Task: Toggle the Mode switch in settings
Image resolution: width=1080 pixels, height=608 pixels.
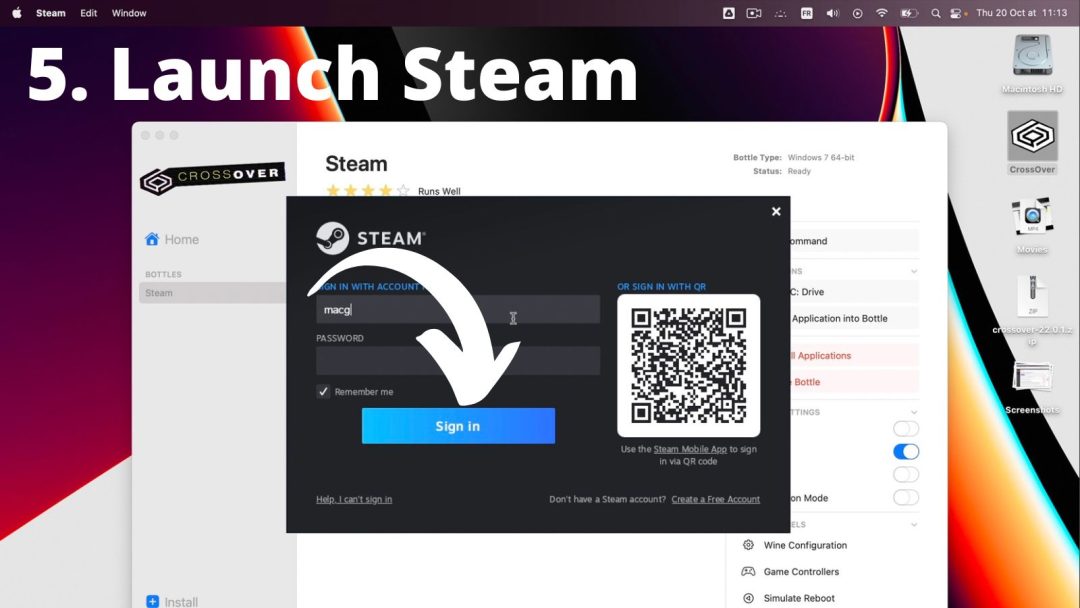Action: coord(906,497)
